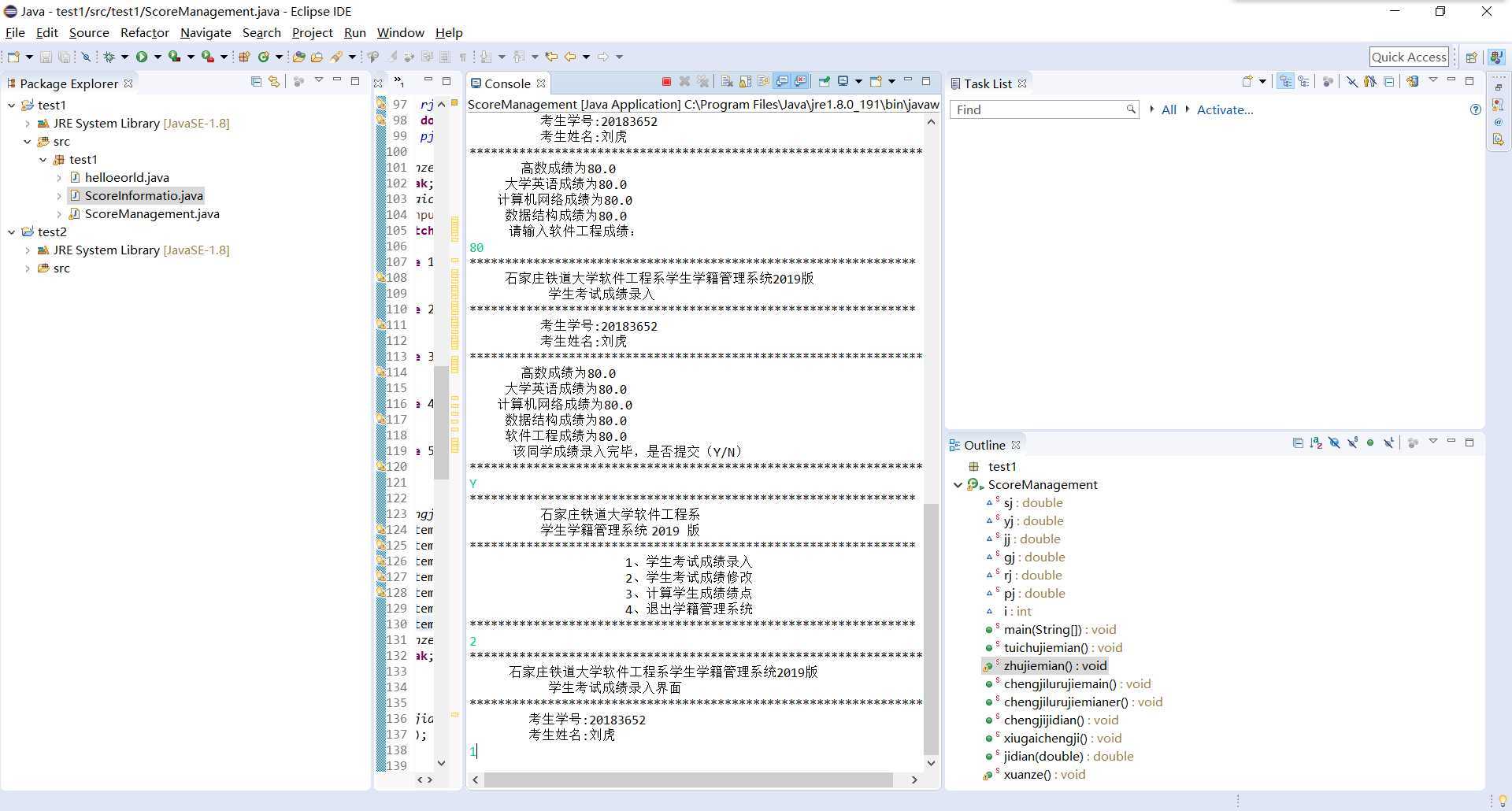Click the New Java Class icon
The height and width of the screenshot is (811, 1512).
tap(264, 57)
